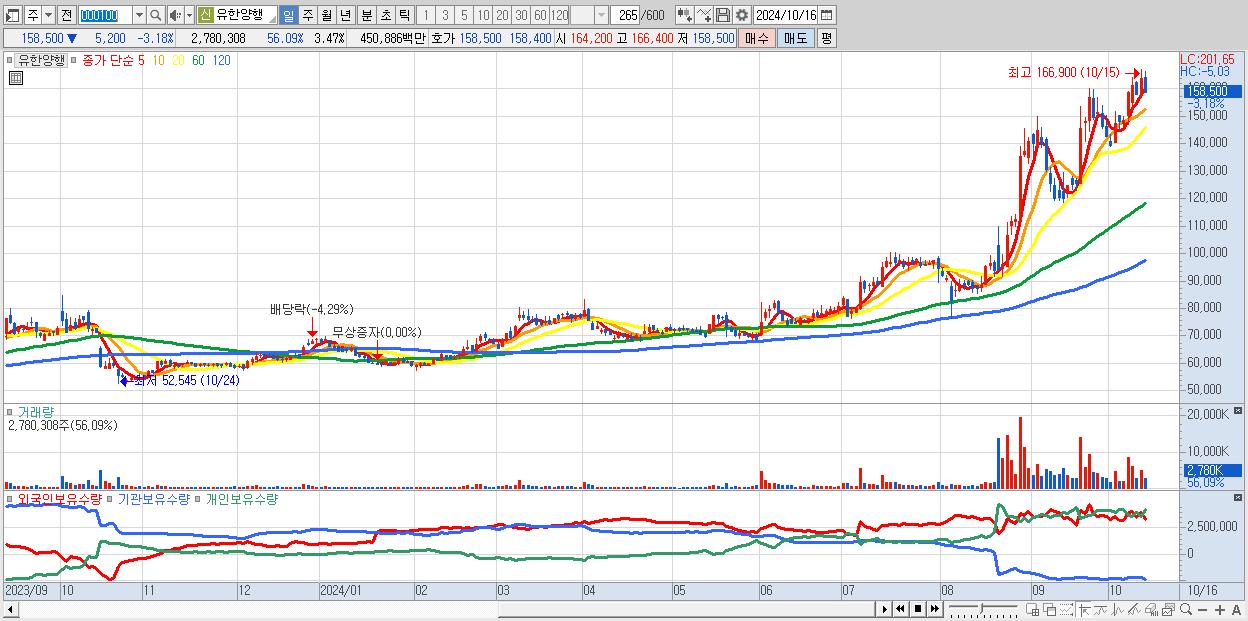Click the fast-forward button in bottom bar
1248x621 pixels.
click(x=934, y=609)
